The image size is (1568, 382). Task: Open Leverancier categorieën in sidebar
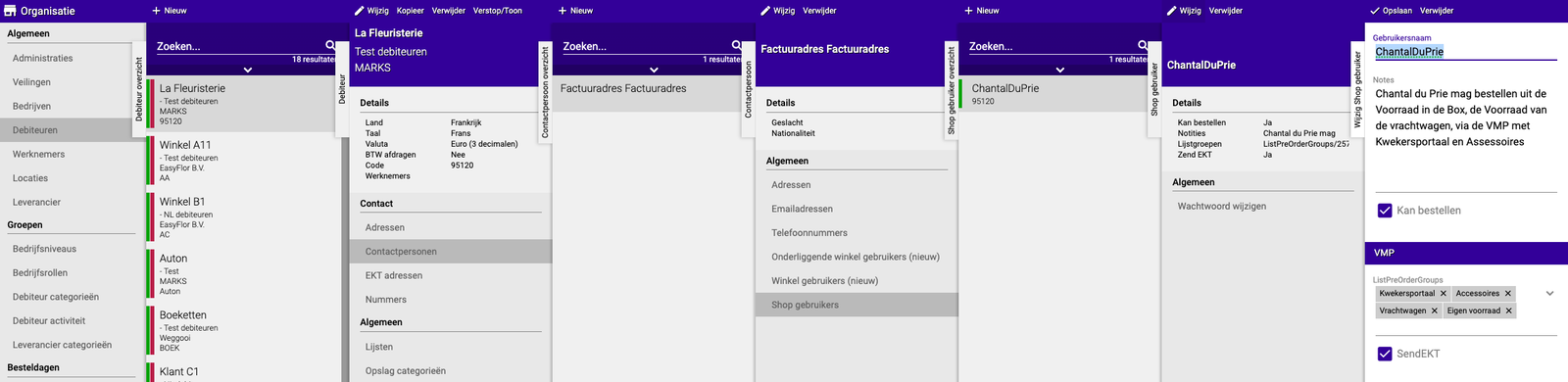point(73,345)
